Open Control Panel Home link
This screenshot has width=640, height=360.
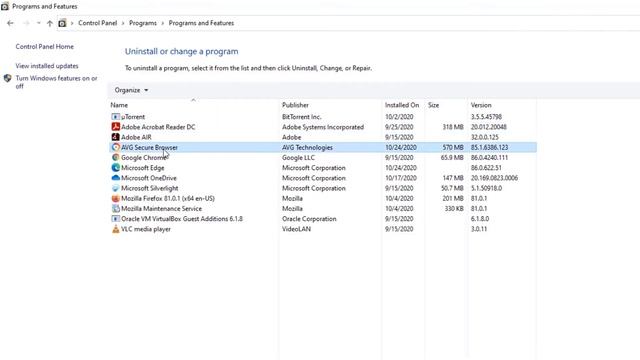pyautogui.click(x=44, y=47)
